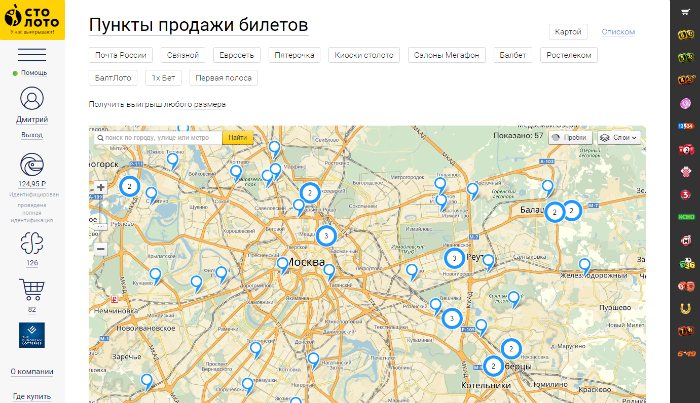Toggle the Пробки traffic display

(x=569, y=138)
